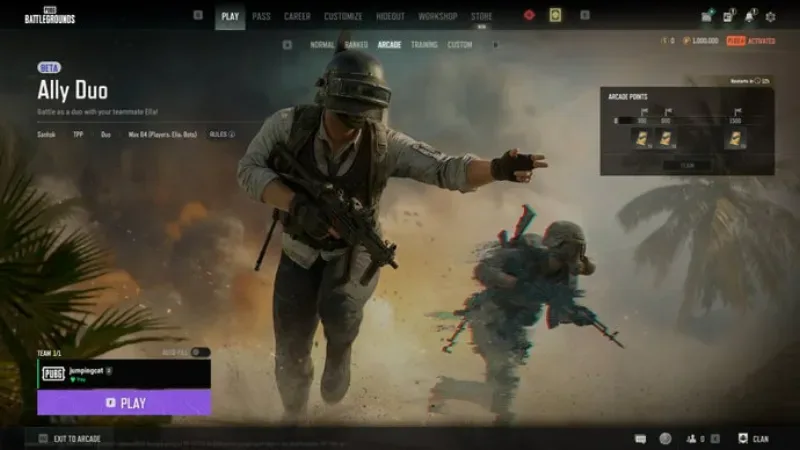Click the PUBG emblem in player card
This screenshot has width=800, height=450.
53,373
